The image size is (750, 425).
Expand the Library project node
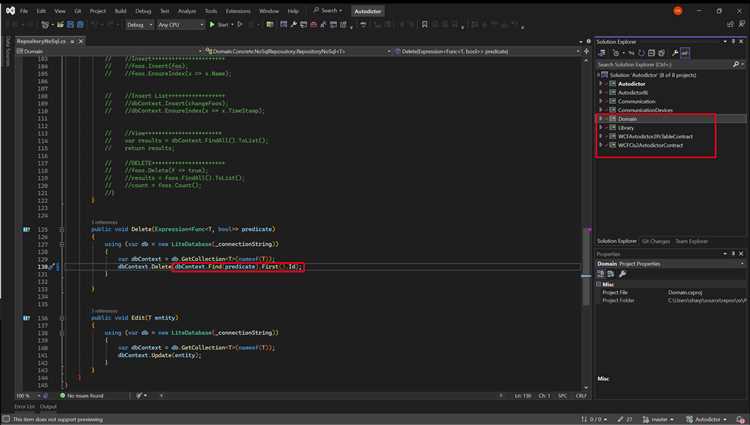(601, 128)
